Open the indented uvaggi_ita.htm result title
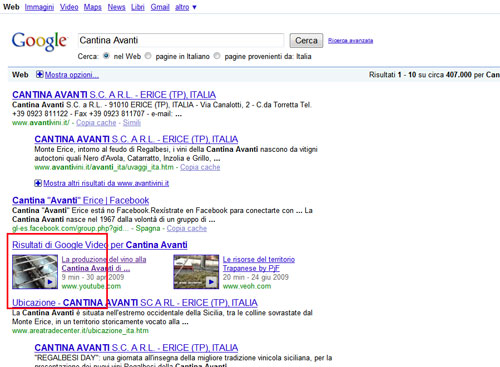 click(x=136, y=139)
